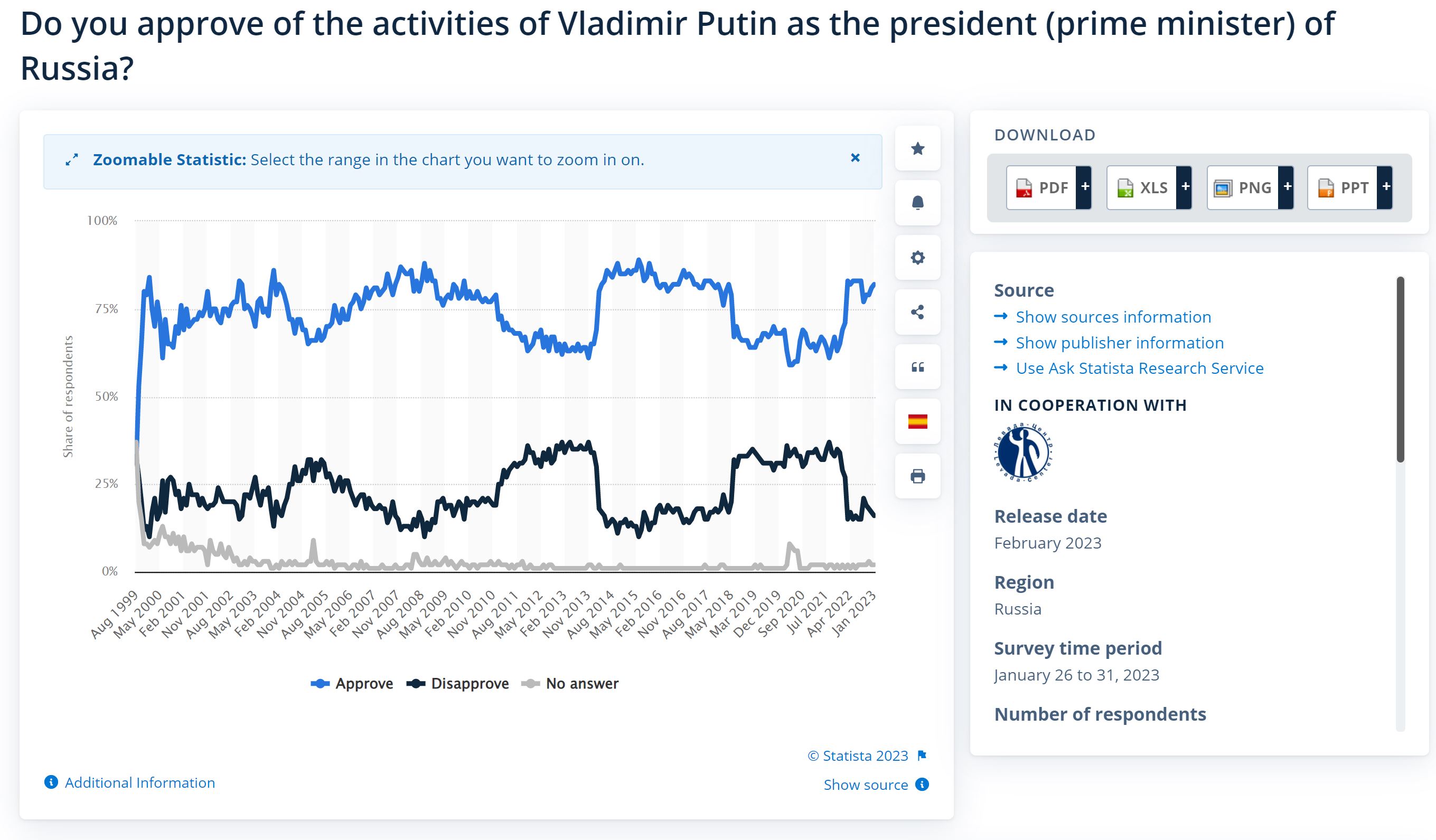Image resolution: width=1436 pixels, height=840 pixels.
Task: Expand XLS download plus button
Action: click(1185, 187)
